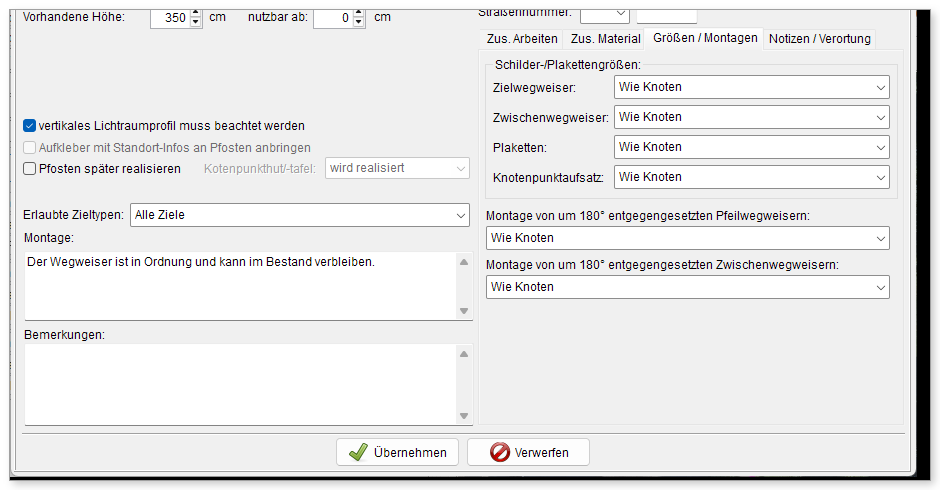Click the Straßennummer text field
The height and width of the screenshot is (490, 940).
667,14
